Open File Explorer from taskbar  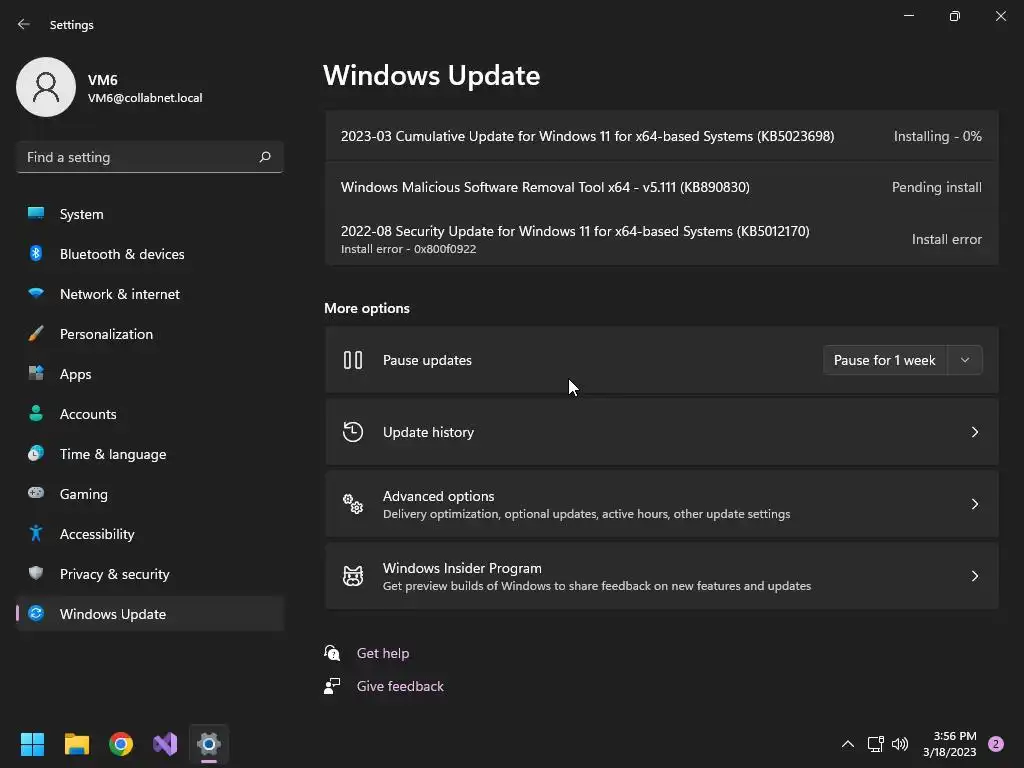(76, 744)
